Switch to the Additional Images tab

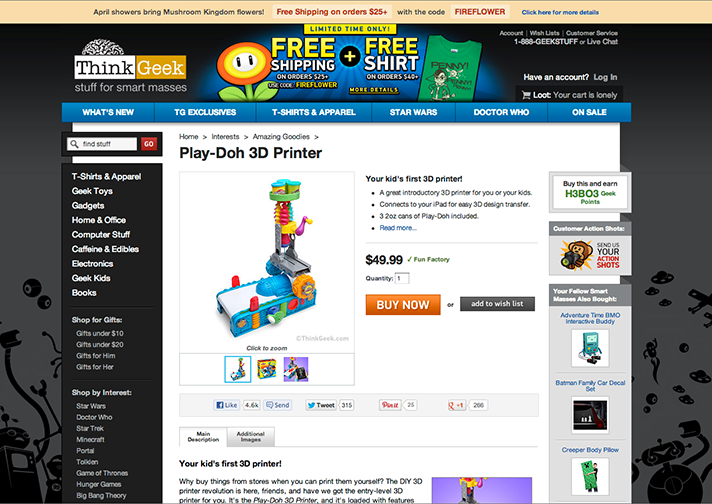point(251,437)
